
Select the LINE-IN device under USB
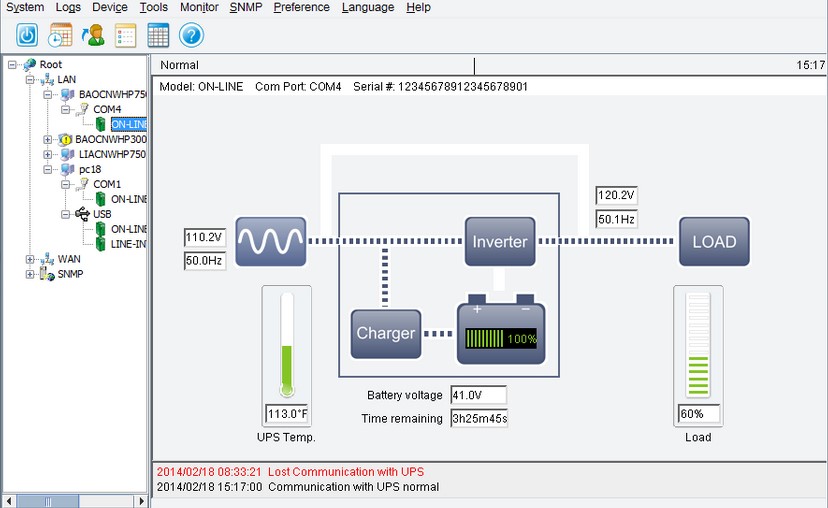coord(128,244)
